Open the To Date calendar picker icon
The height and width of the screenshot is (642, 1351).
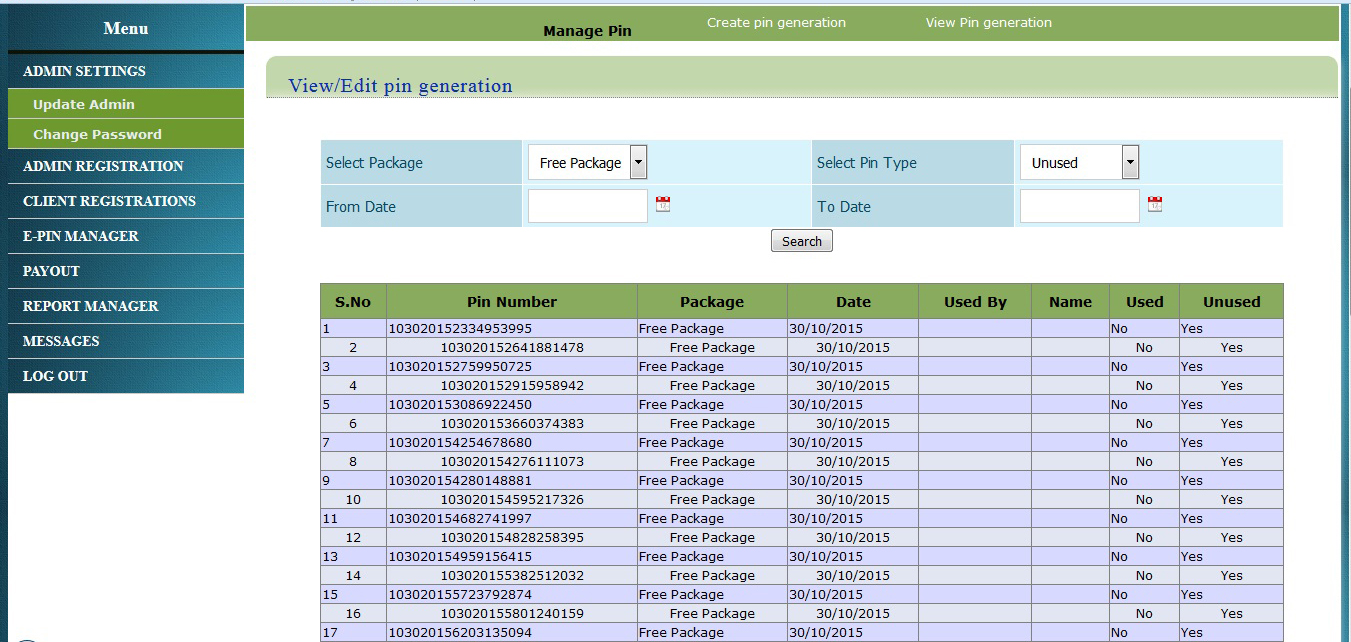point(1155,205)
